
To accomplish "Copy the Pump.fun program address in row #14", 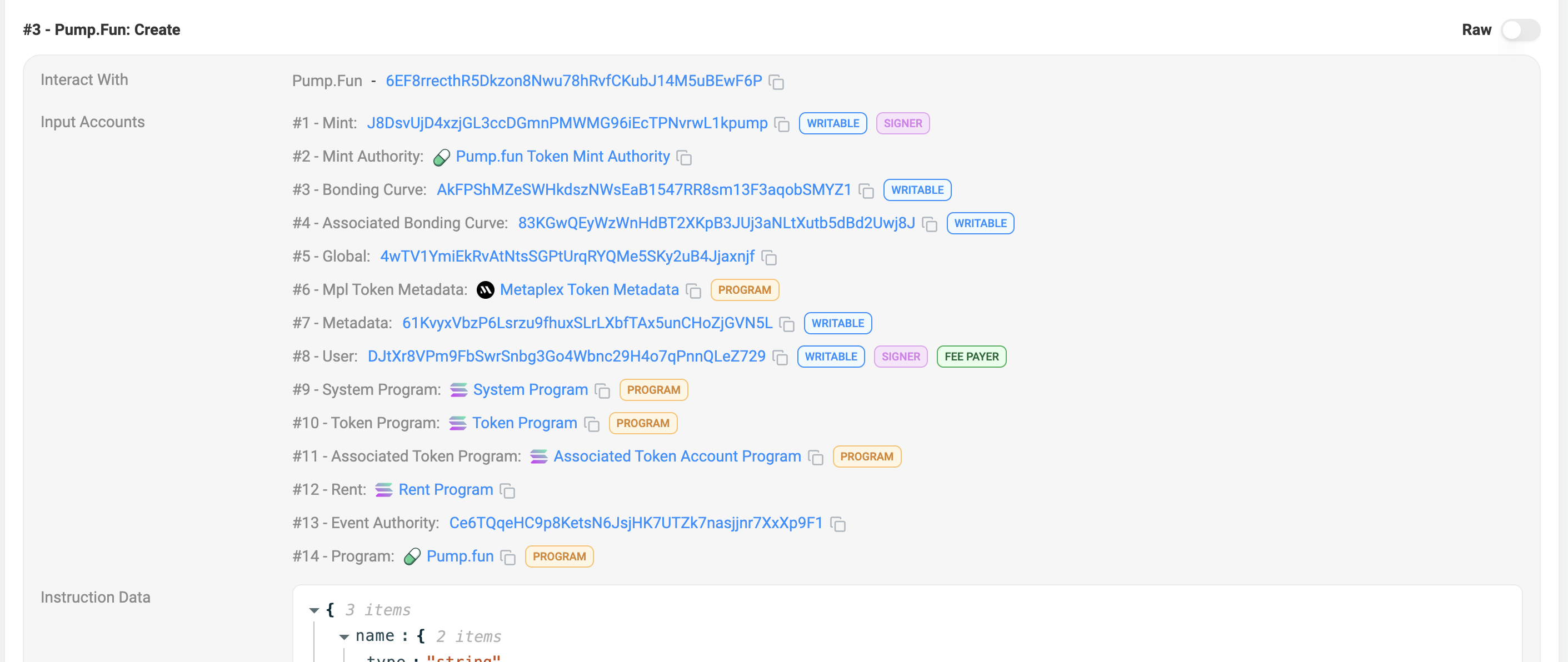I will pos(508,558).
